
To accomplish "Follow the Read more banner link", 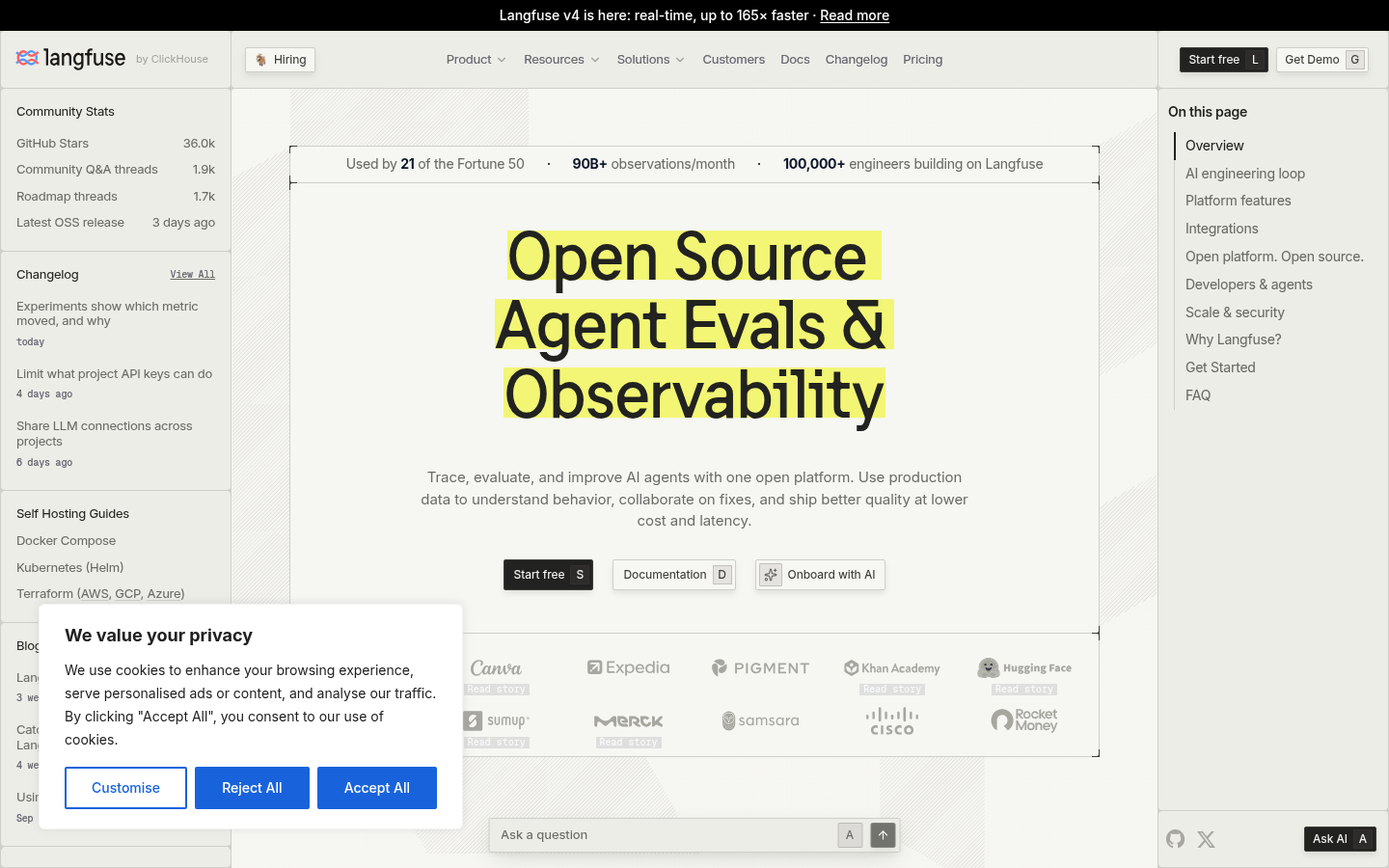I will pos(855,15).
